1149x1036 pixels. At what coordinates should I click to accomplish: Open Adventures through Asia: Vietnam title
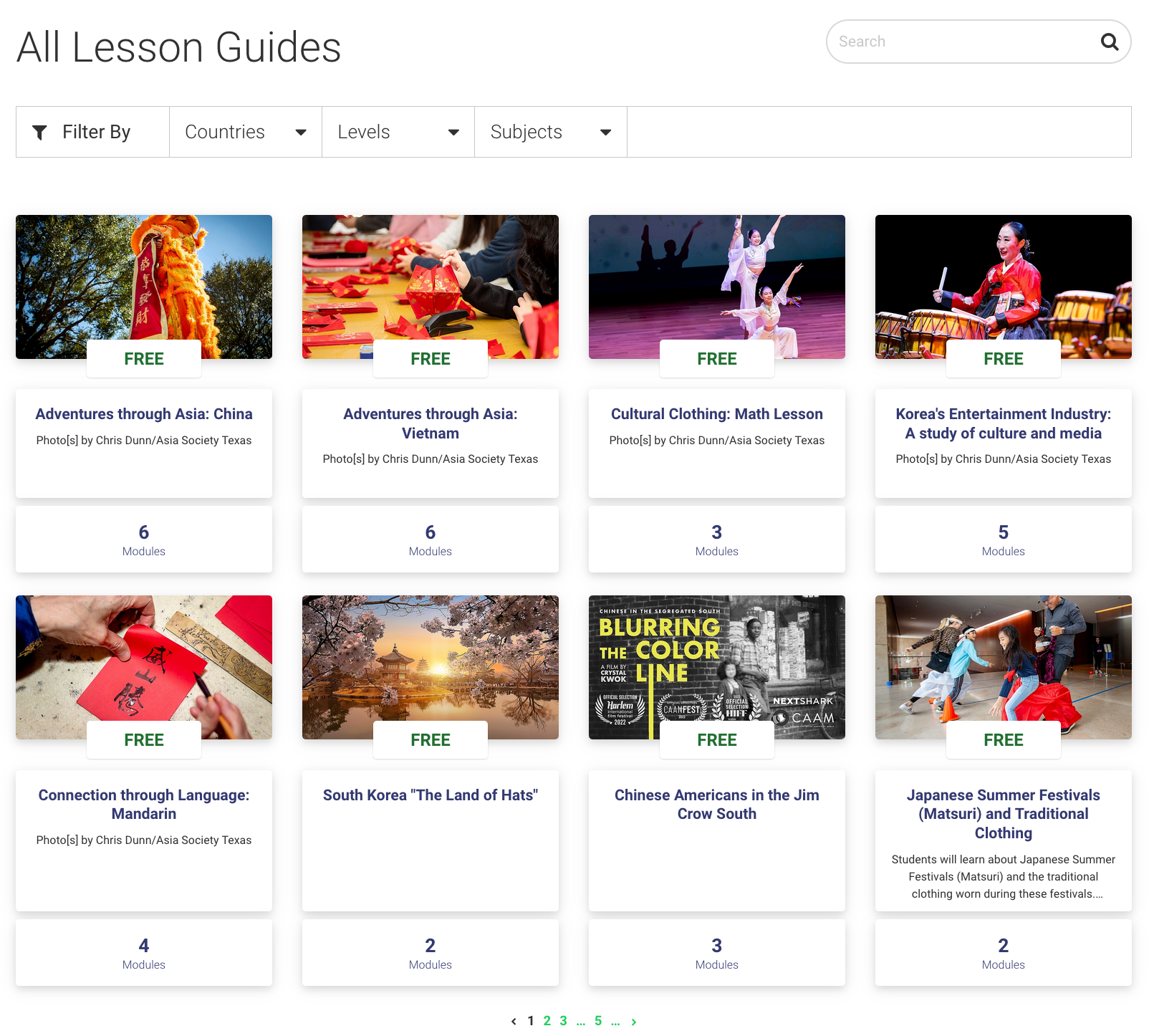click(431, 423)
